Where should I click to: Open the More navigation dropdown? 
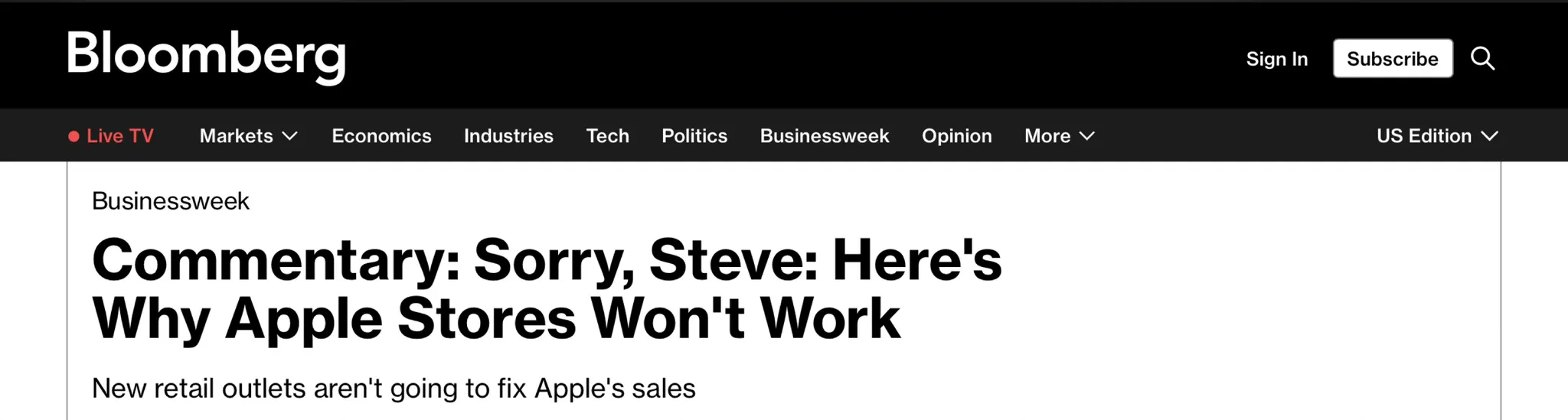click(1047, 136)
